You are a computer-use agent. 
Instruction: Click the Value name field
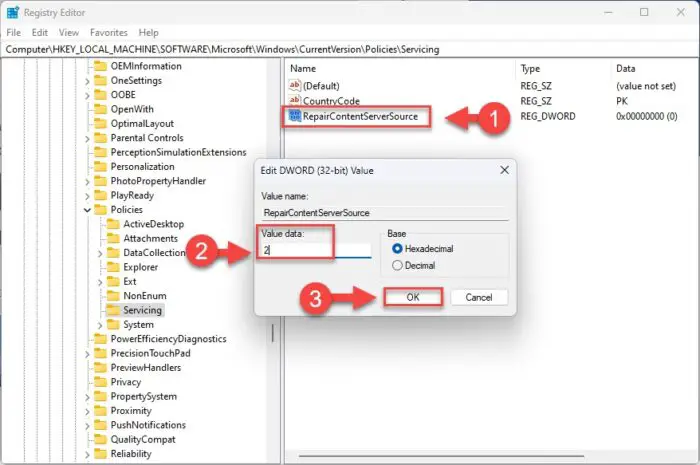[384, 213]
